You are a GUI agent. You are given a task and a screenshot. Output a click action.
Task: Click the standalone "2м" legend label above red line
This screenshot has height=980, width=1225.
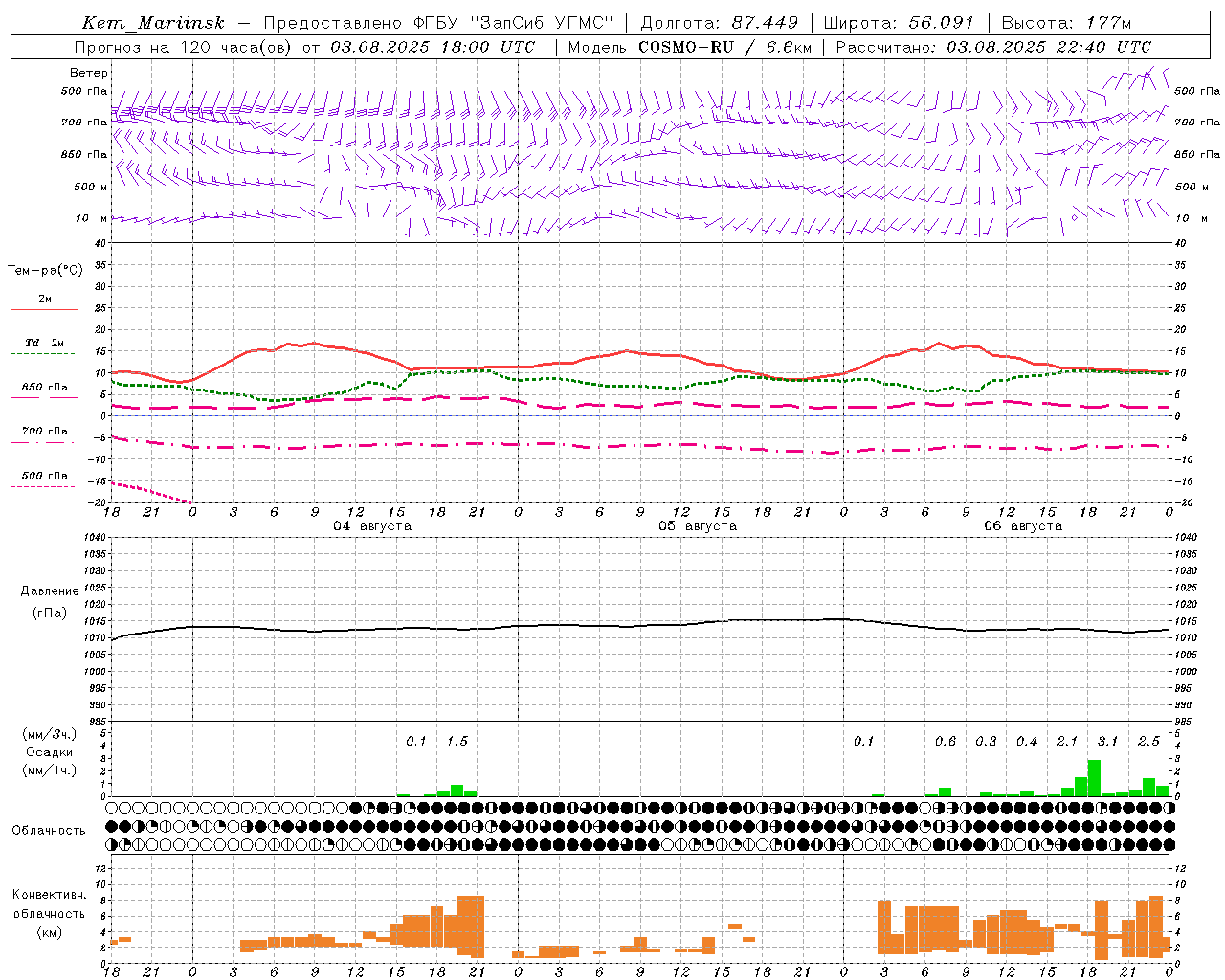[x=45, y=299]
